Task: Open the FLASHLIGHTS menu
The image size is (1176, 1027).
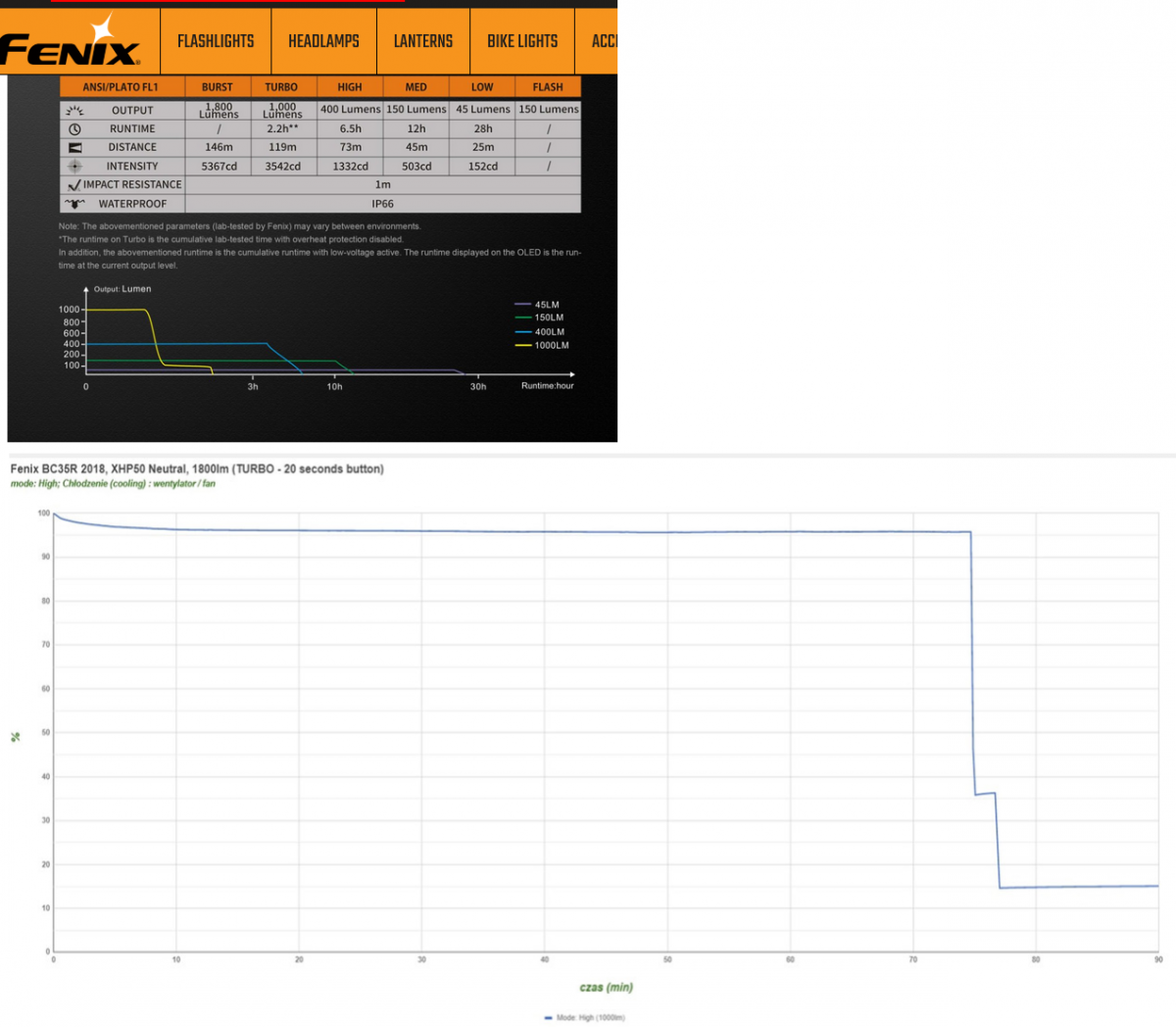Action: 216,41
